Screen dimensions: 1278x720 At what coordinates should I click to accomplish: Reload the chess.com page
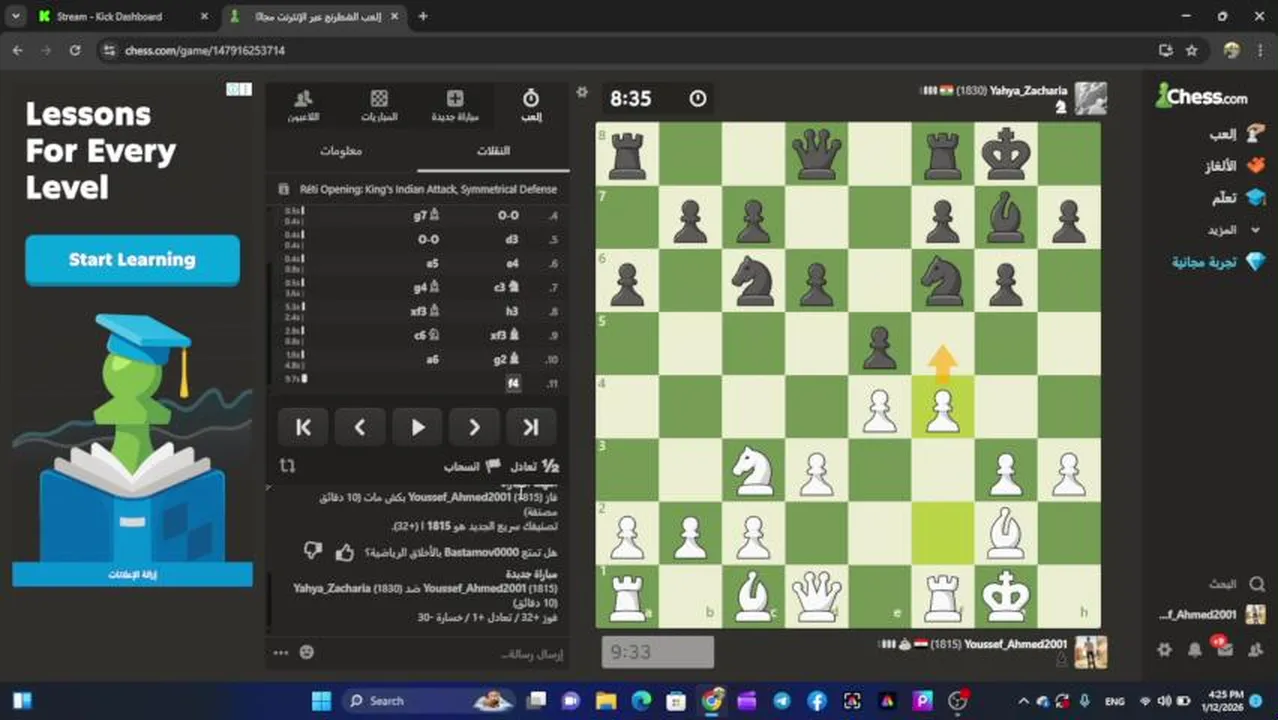[x=75, y=50]
